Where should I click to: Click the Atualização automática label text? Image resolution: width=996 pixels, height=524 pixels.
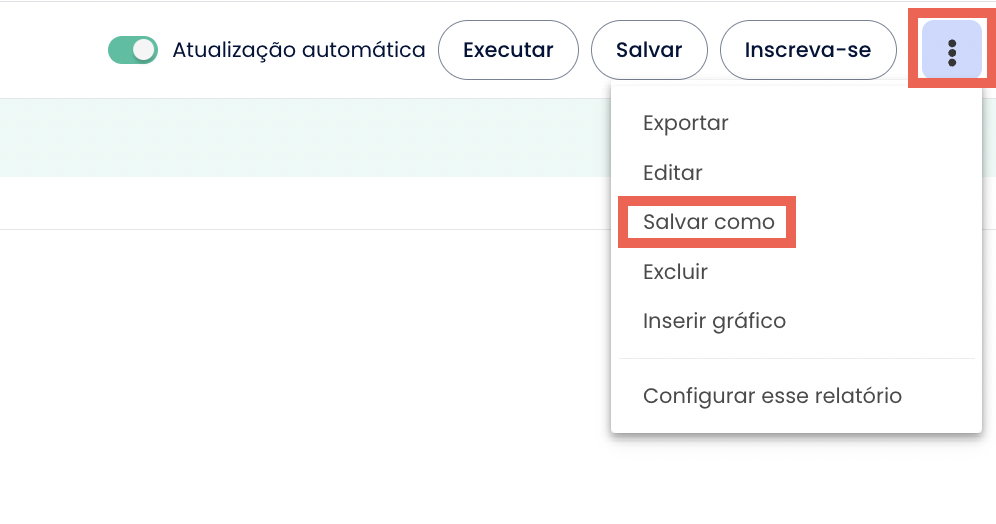pyautogui.click(x=298, y=50)
